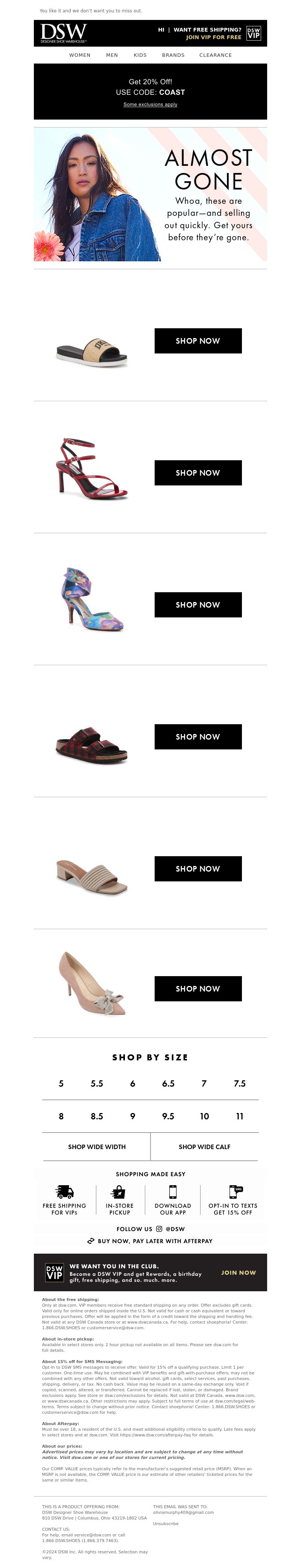Open the CLEARANCE menu item
Screen dimensions: 301x1568
click(x=216, y=55)
